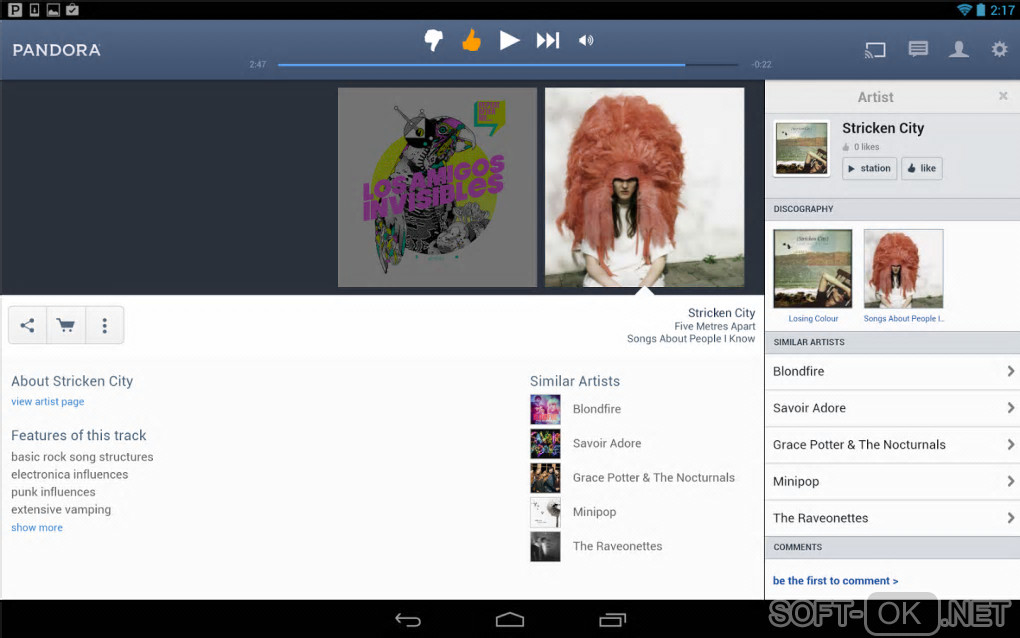Viewport: 1020px width, 638px height.
Task: Tap the Android home button
Action: (x=509, y=620)
